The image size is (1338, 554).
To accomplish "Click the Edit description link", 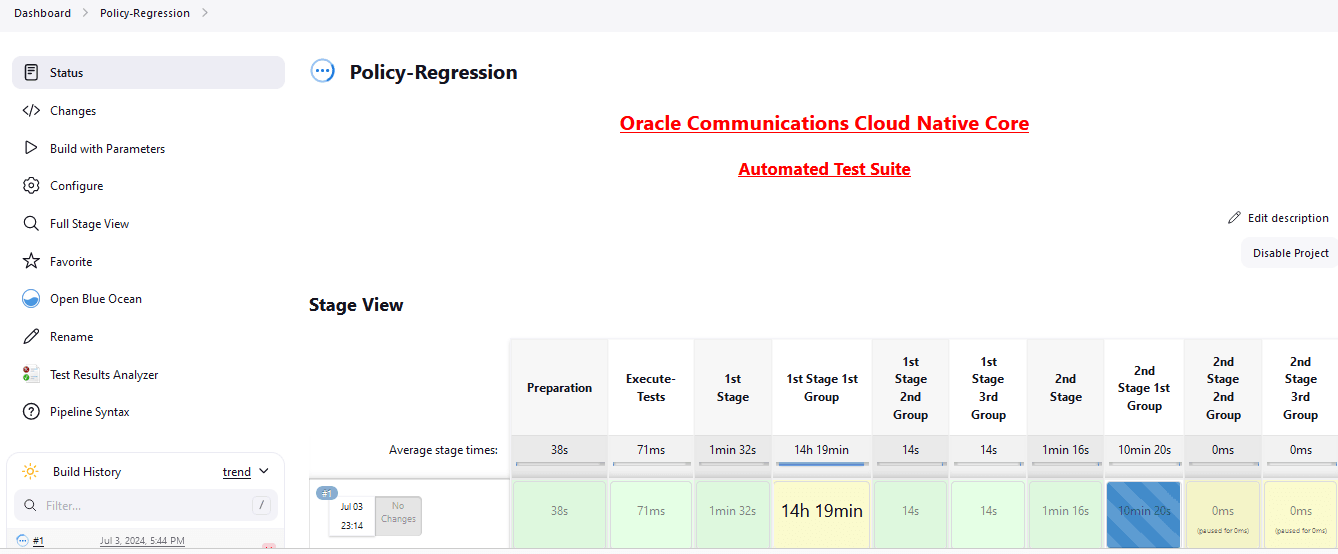I will click(1279, 218).
